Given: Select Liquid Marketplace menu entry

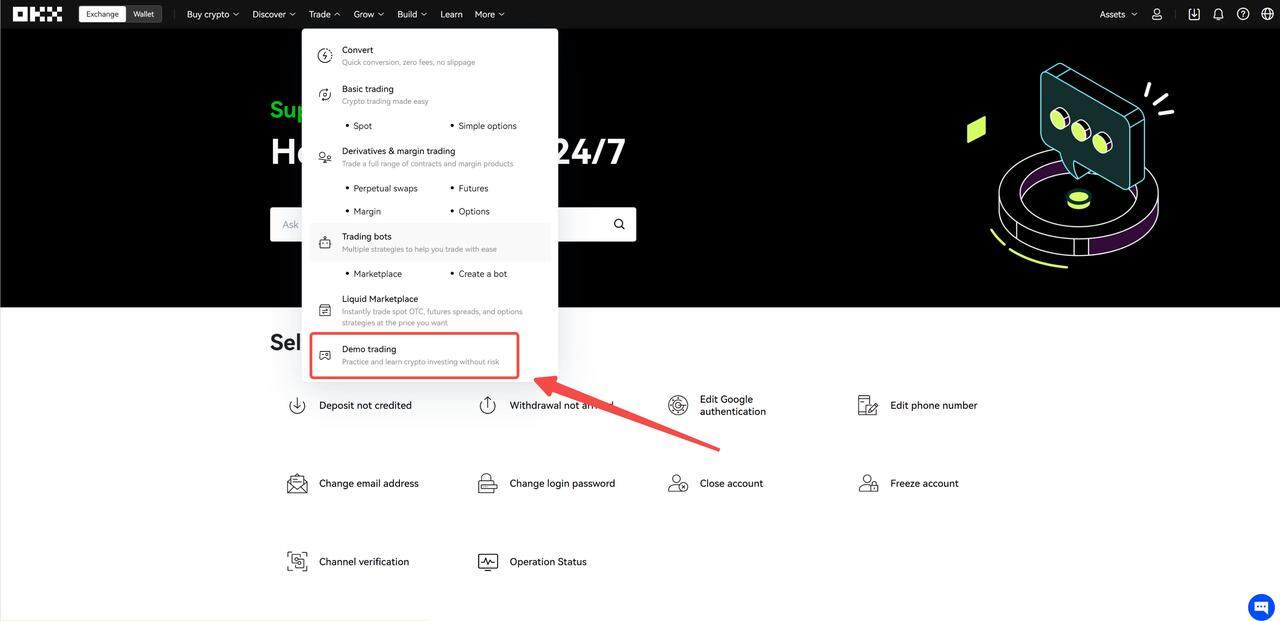Looking at the screenshot, I should click(430, 311).
